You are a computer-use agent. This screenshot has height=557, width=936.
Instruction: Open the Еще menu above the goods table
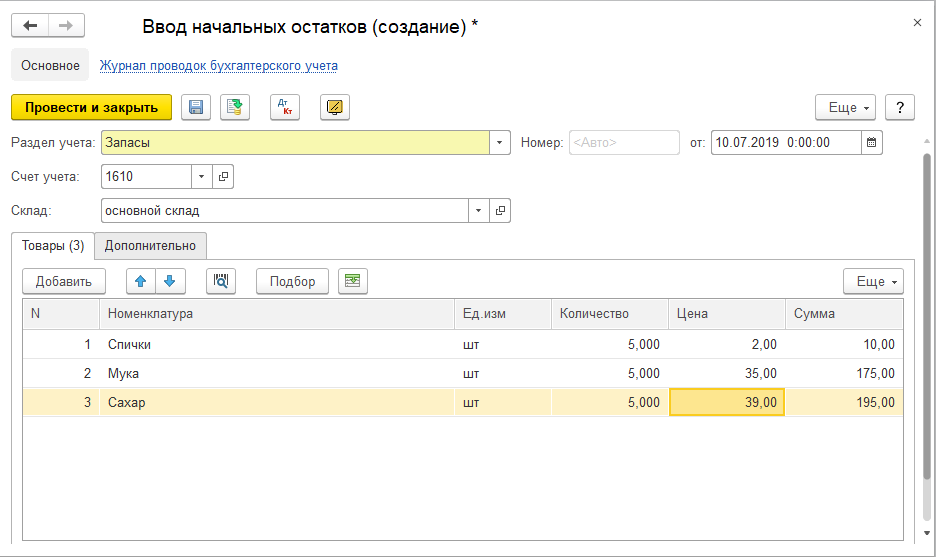coord(873,282)
